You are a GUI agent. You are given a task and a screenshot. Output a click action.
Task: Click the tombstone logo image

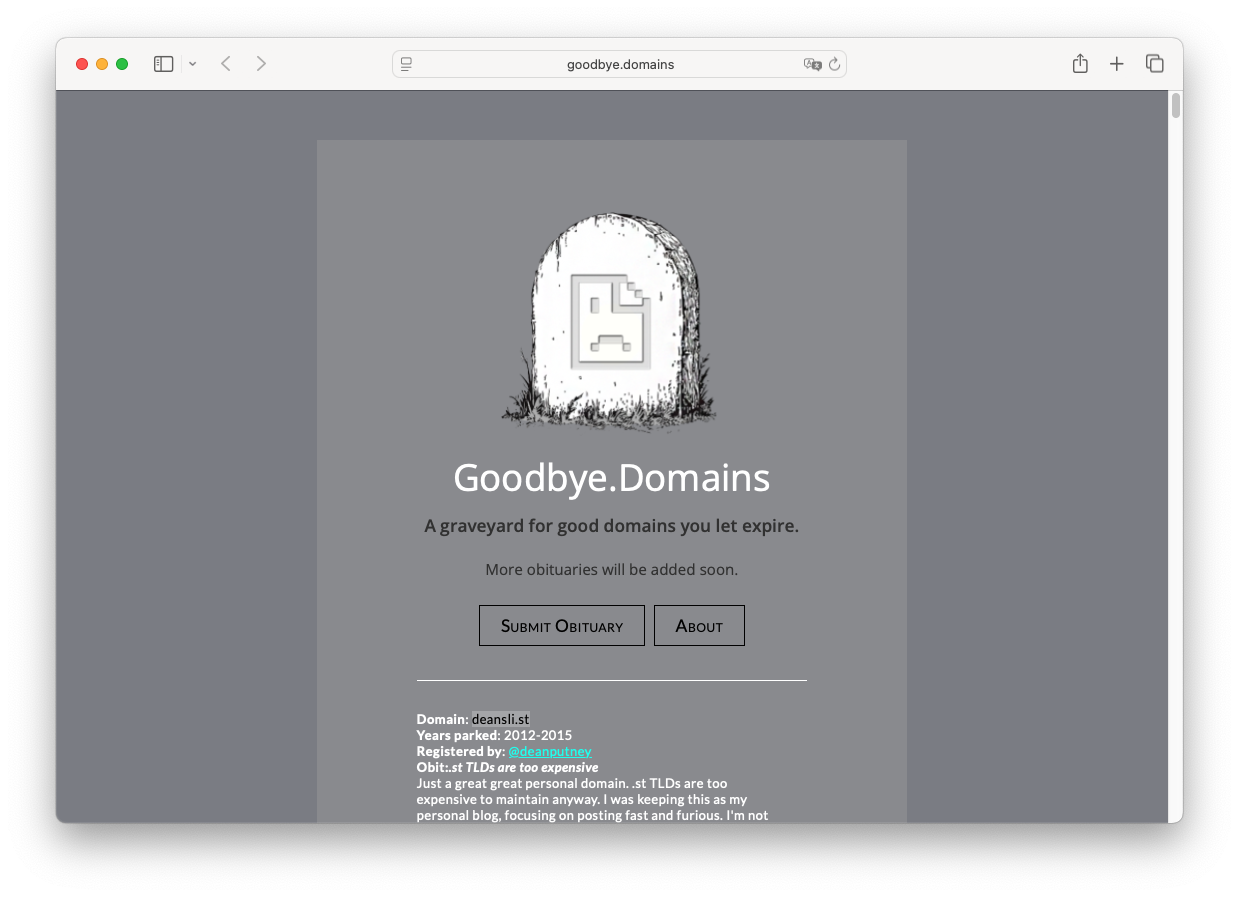pos(611,320)
